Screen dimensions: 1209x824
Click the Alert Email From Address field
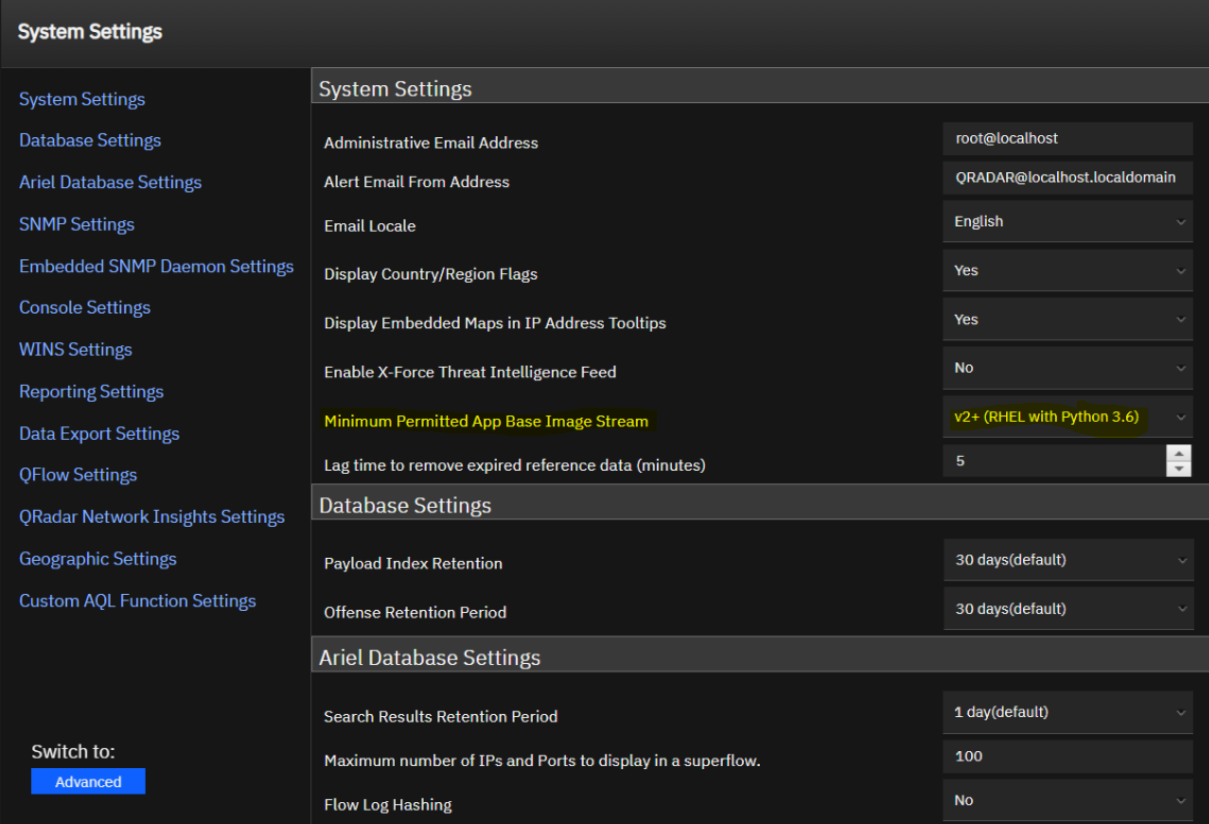coord(1067,178)
